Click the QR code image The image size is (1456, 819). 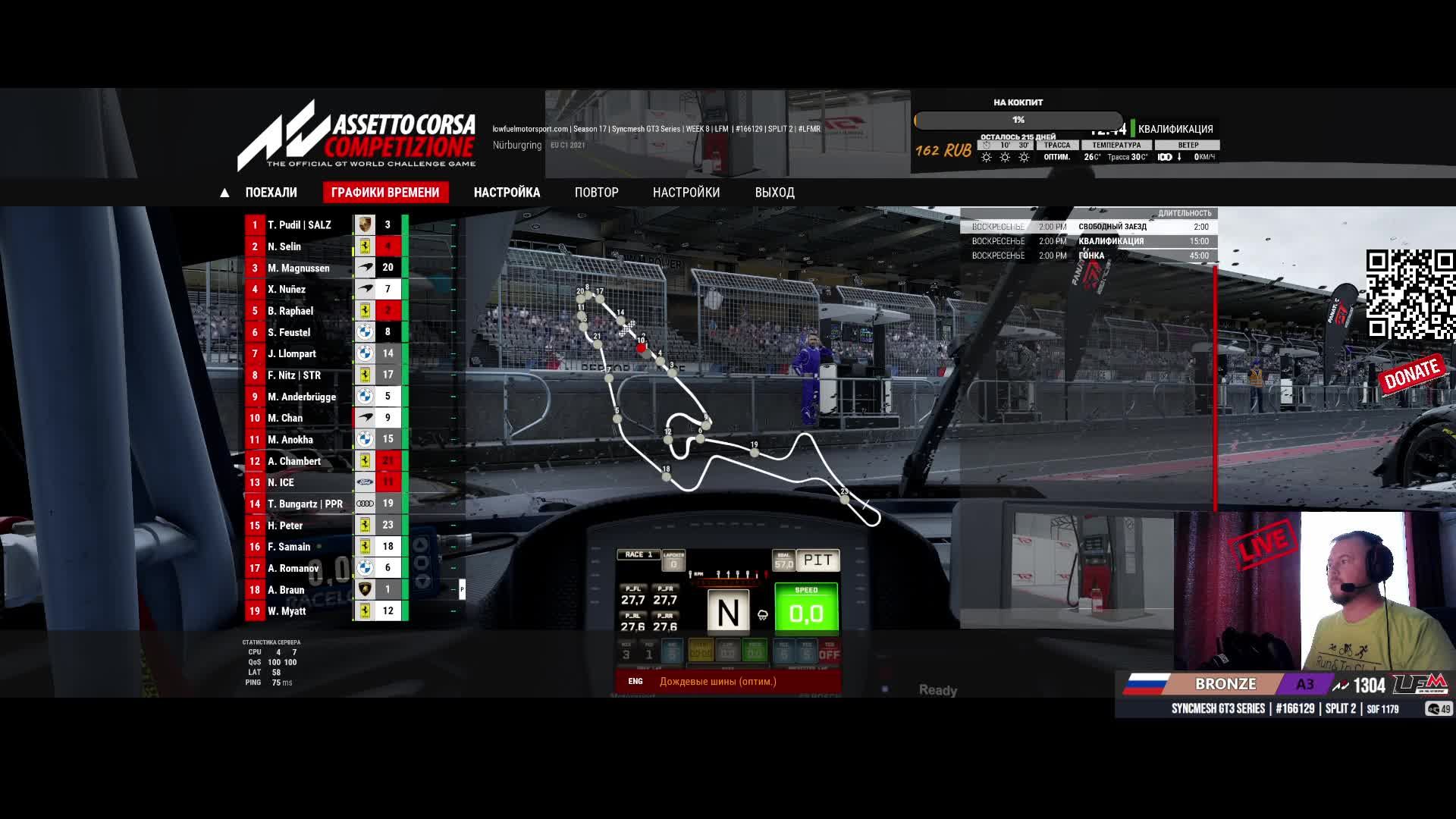point(1410,293)
